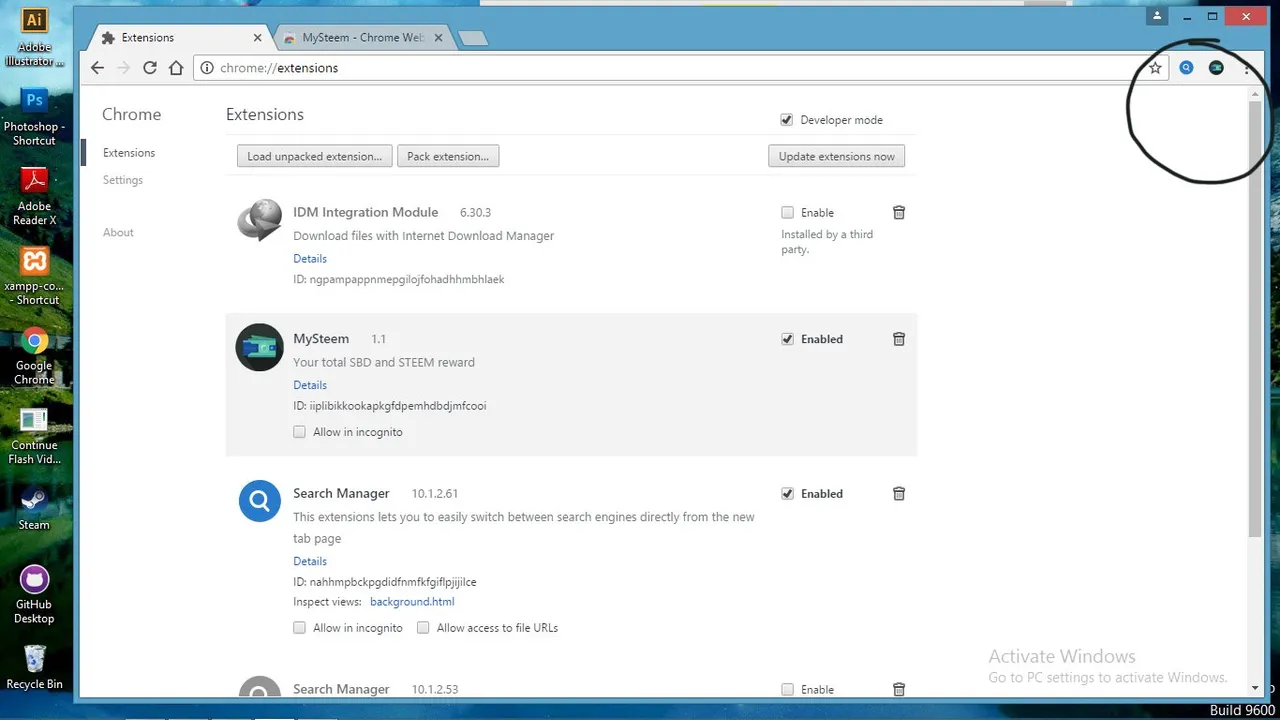The image size is (1280, 720).
Task: Enable Search Manager 10.1.2.53 checkbox
Action: [x=787, y=689]
